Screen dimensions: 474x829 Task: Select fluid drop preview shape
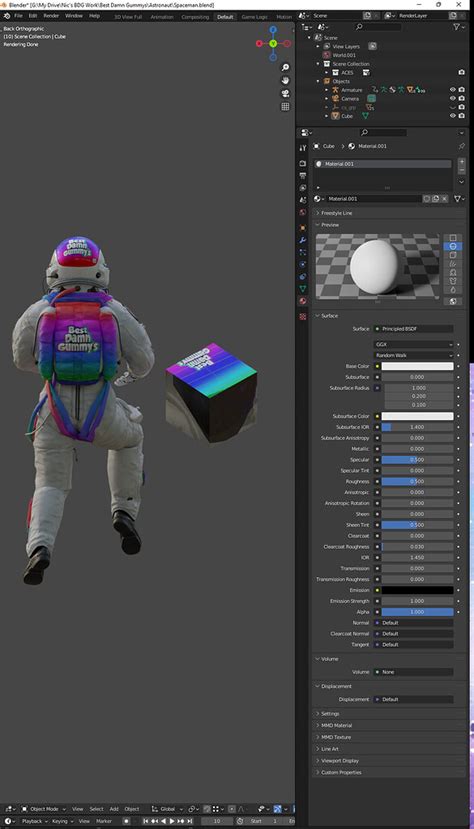453,289
